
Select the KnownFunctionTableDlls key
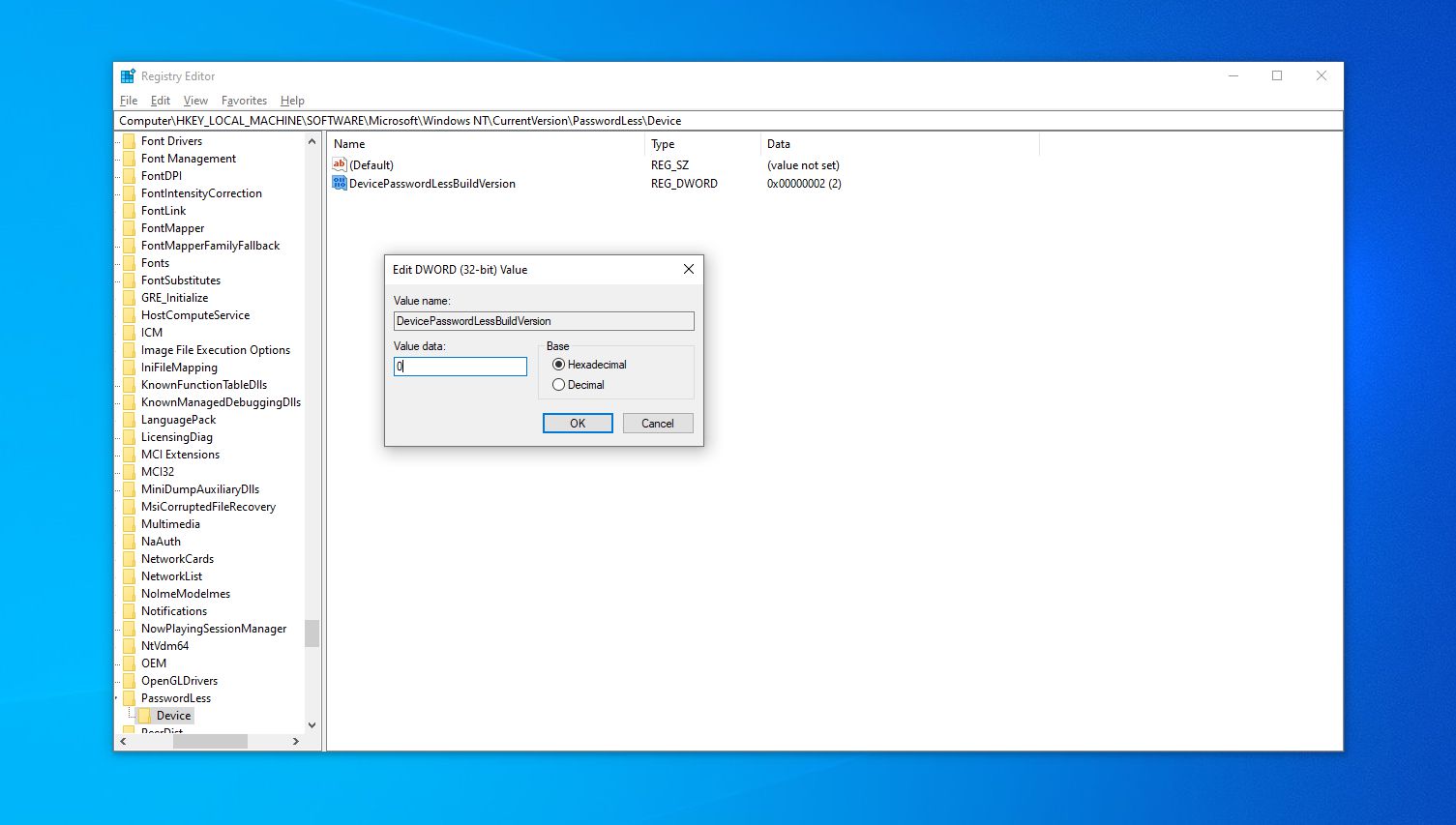[x=204, y=385]
